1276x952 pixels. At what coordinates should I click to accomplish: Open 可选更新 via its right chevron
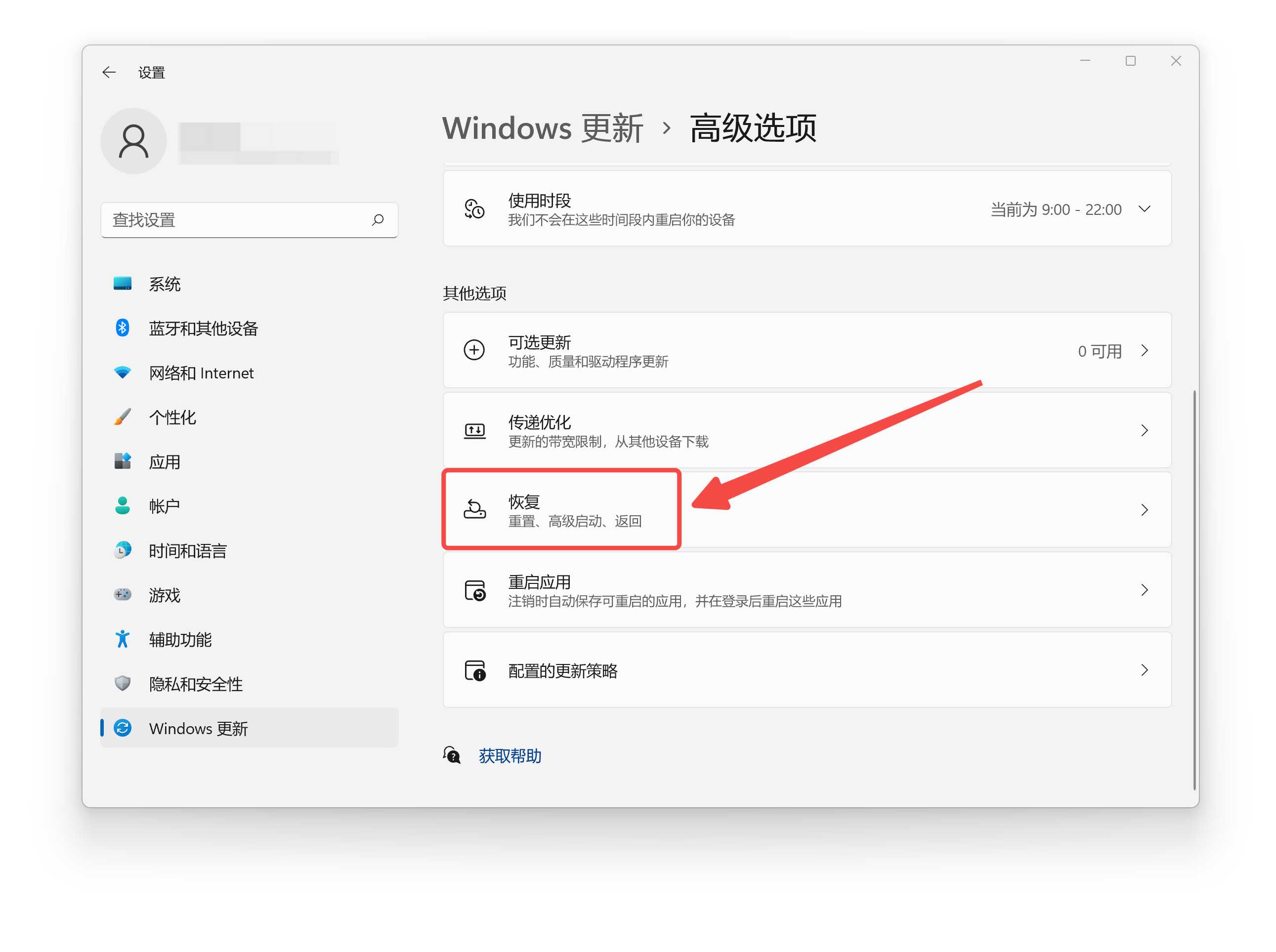(x=1144, y=350)
